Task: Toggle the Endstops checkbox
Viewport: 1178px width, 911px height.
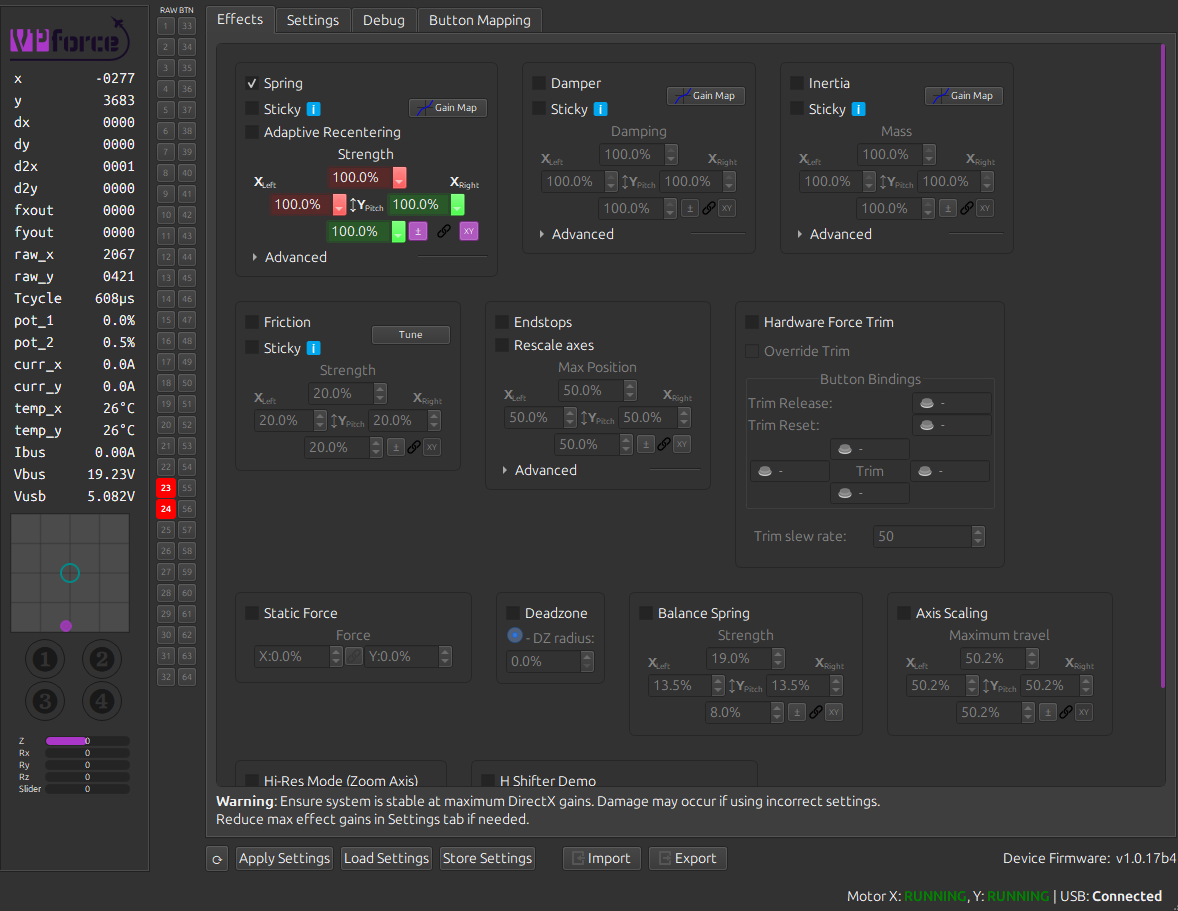Action: [502, 321]
